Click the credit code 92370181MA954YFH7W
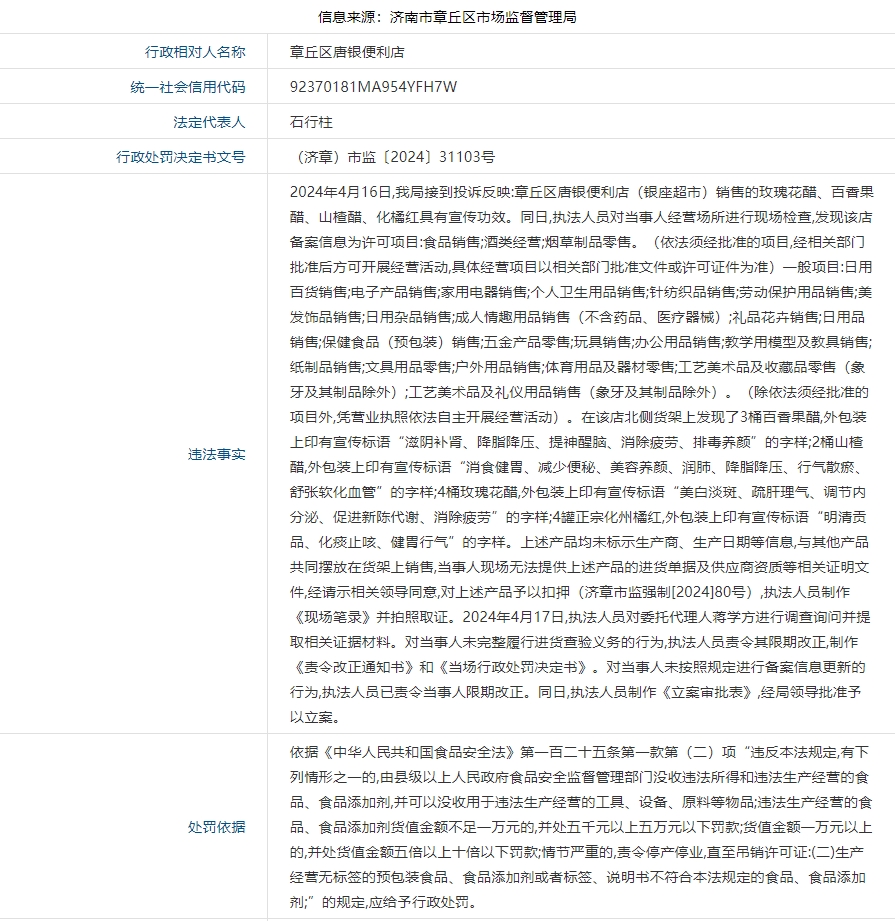The image size is (895, 921). pyautogui.click(x=374, y=87)
